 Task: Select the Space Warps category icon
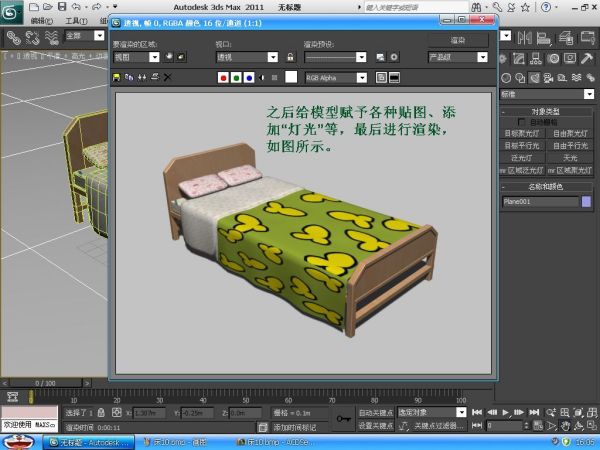click(x=576, y=78)
